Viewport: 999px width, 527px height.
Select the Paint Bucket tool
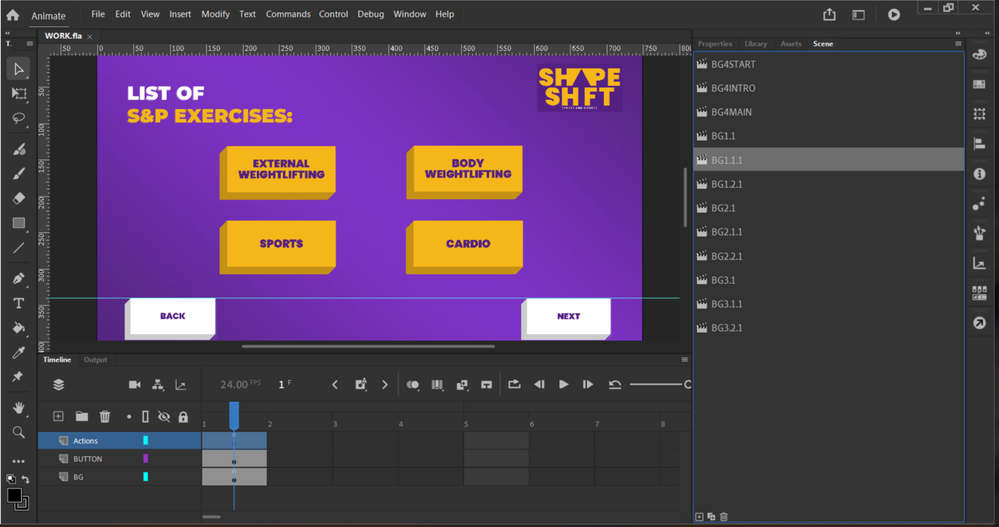click(18, 328)
